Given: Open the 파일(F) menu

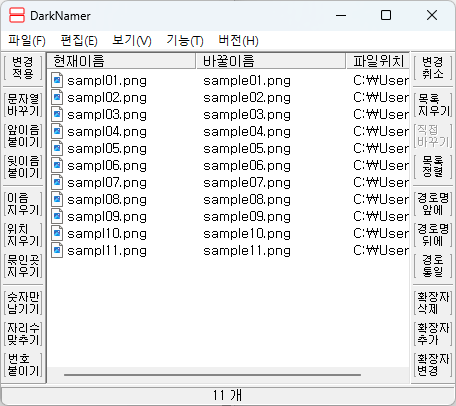Looking at the screenshot, I should (27, 41).
